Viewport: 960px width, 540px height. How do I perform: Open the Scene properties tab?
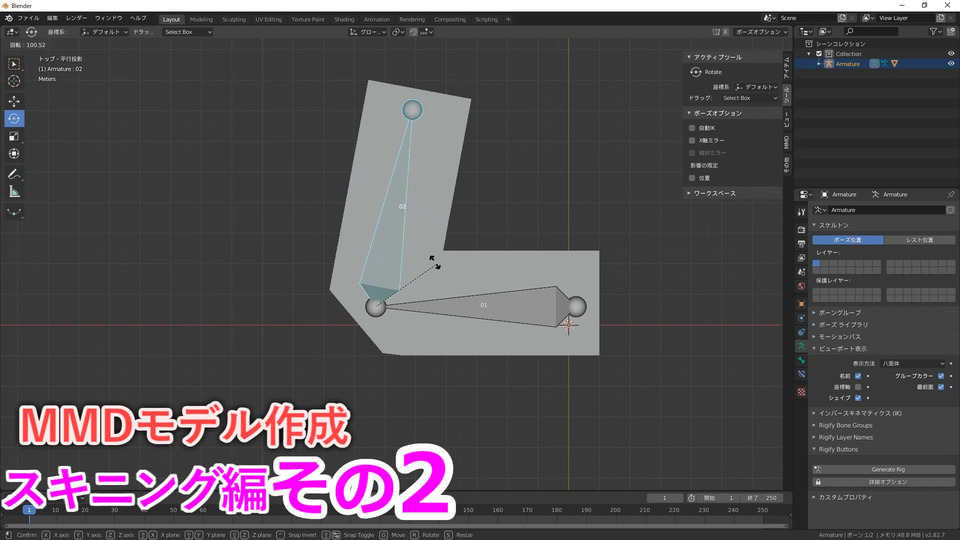click(801, 272)
